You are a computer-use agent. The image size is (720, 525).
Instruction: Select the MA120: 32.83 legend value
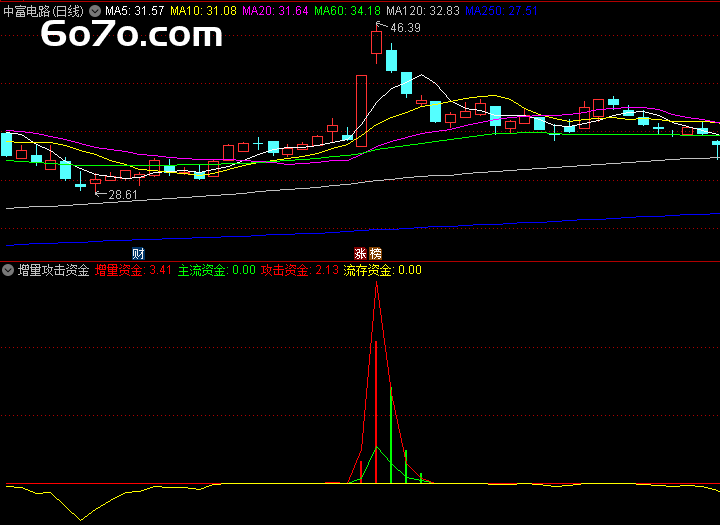[x=423, y=11]
